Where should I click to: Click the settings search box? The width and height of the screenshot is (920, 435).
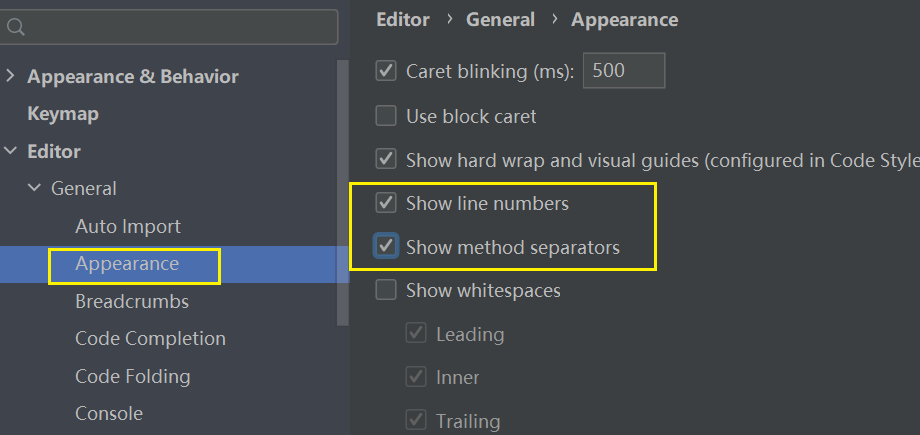pyautogui.click(x=180, y=28)
